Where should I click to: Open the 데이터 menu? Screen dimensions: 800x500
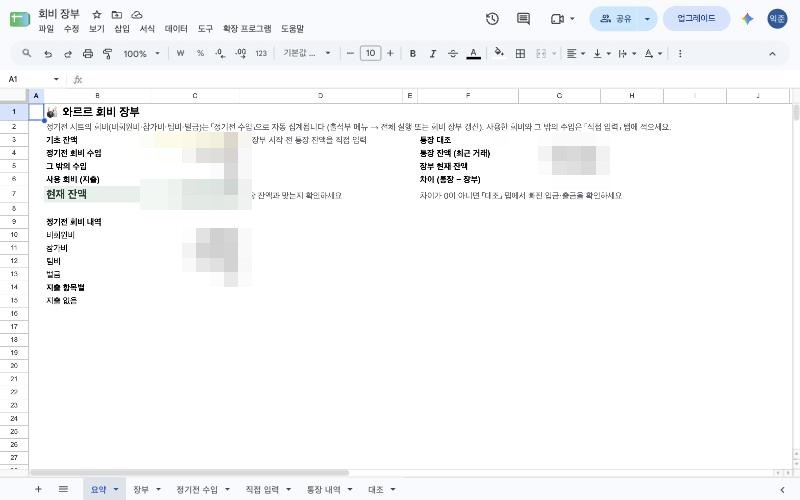tap(176, 29)
